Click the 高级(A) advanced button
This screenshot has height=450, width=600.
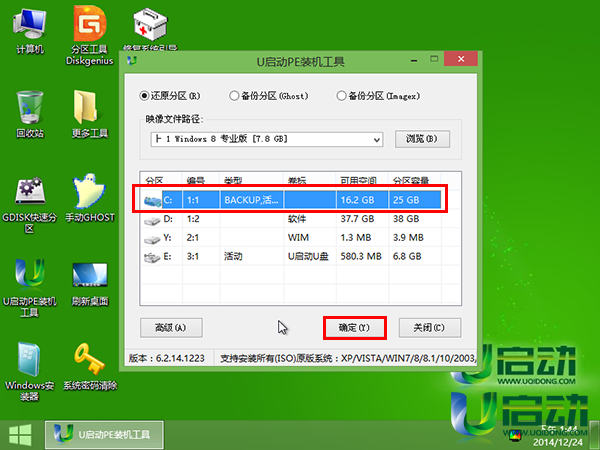tap(171, 328)
